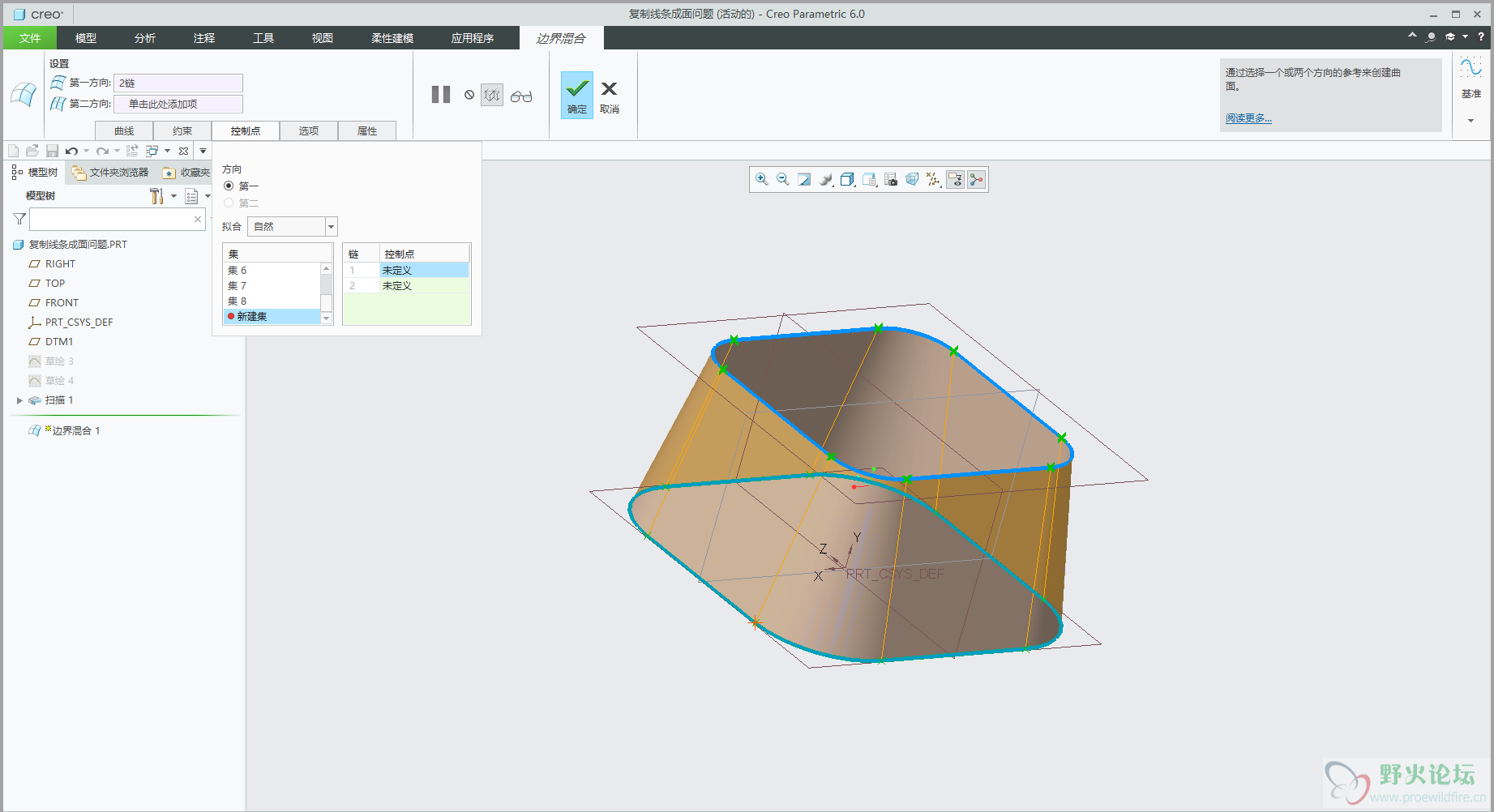Select the disabled 第二 direction radio button
The height and width of the screenshot is (812, 1494).
click(229, 203)
